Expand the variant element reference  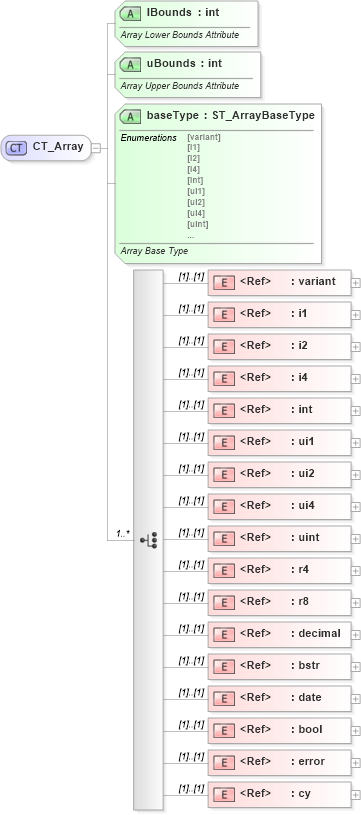[x=356, y=283]
